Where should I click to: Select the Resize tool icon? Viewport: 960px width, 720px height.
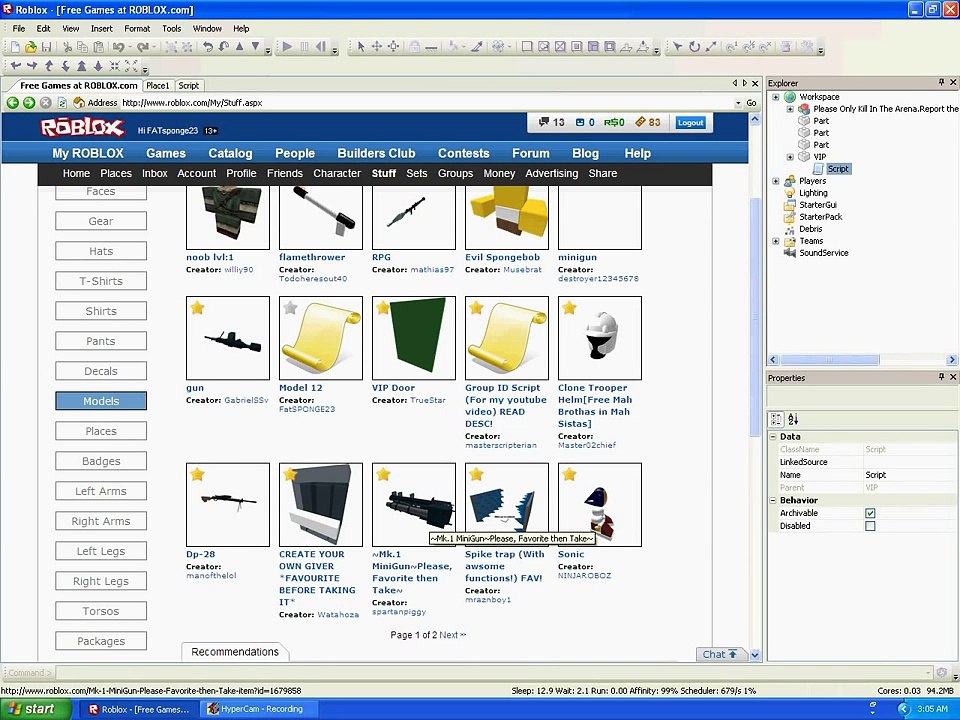tap(393, 47)
